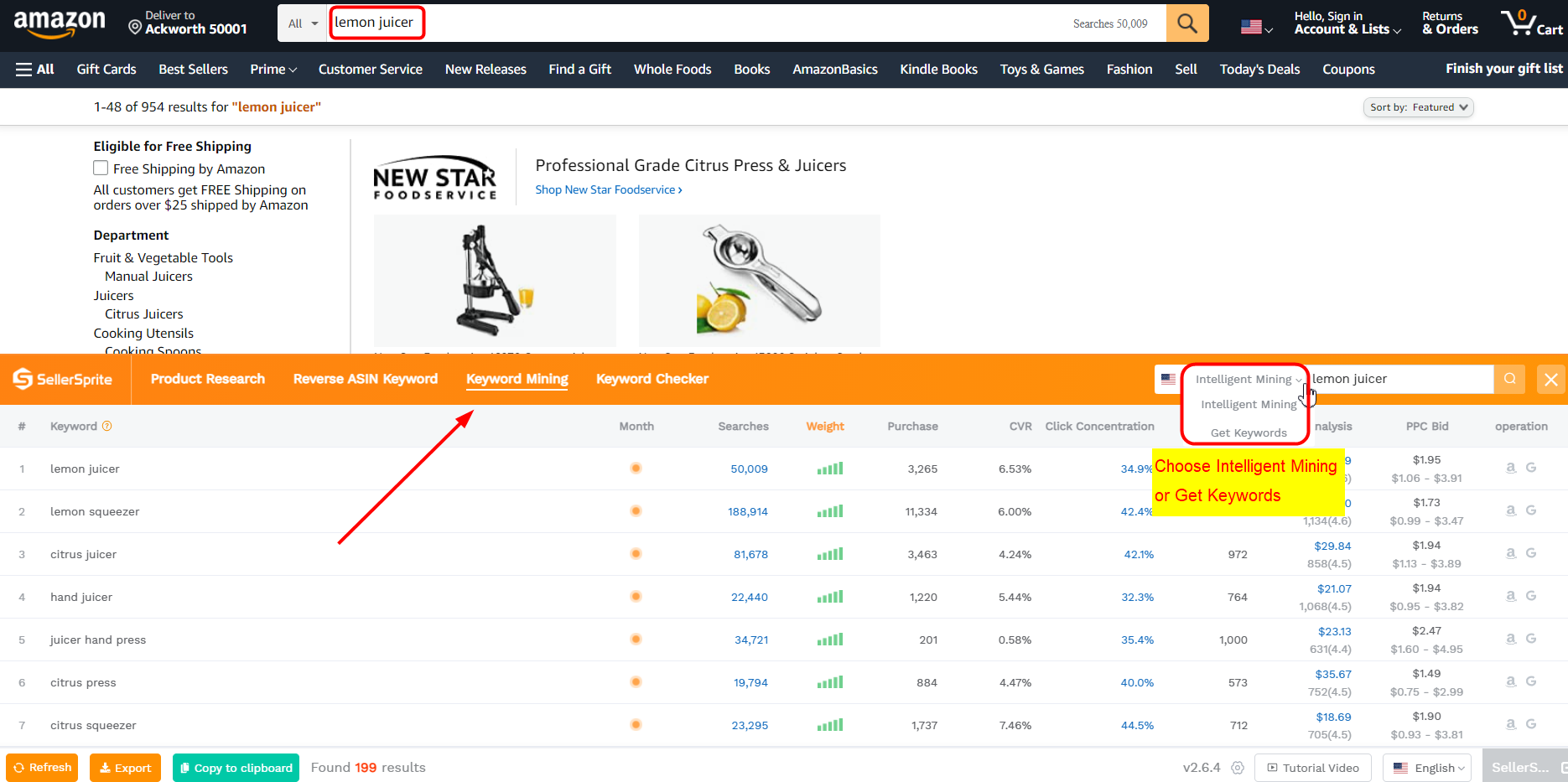Click weight bars for lemon squeezer row
Viewport: 1568px width, 782px height.
(830, 511)
